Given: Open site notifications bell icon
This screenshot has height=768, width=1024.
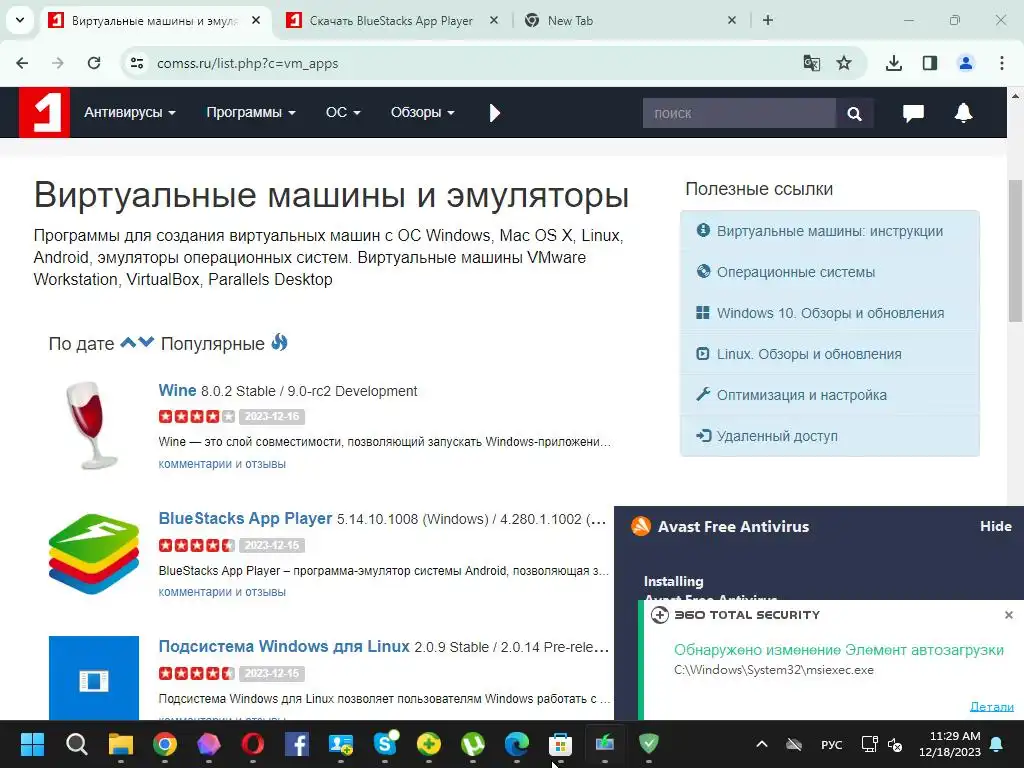Looking at the screenshot, I should click(x=963, y=112).
